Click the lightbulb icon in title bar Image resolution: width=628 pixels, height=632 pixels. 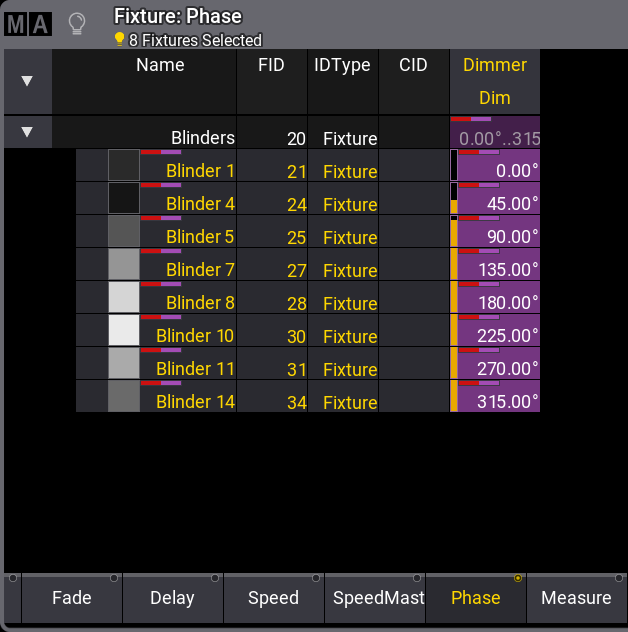pos(76,24)
